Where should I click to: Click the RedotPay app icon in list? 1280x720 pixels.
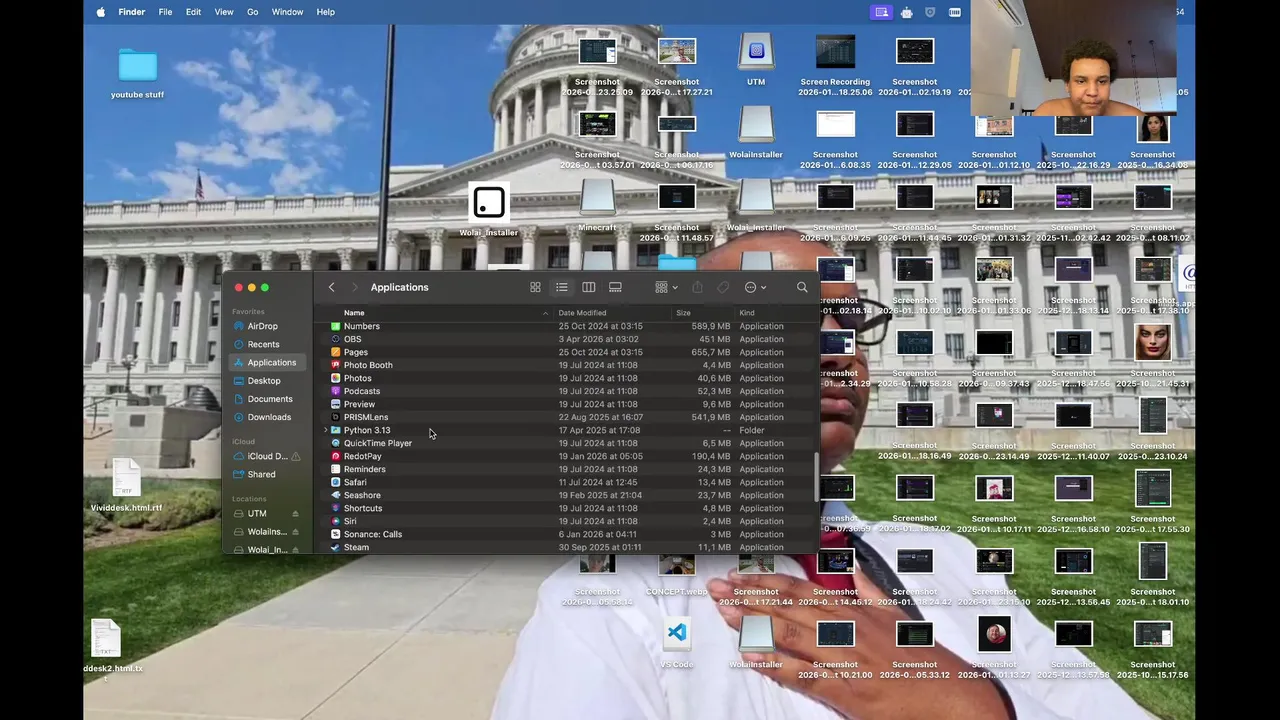pyautogui.click(x=336, y=456)
